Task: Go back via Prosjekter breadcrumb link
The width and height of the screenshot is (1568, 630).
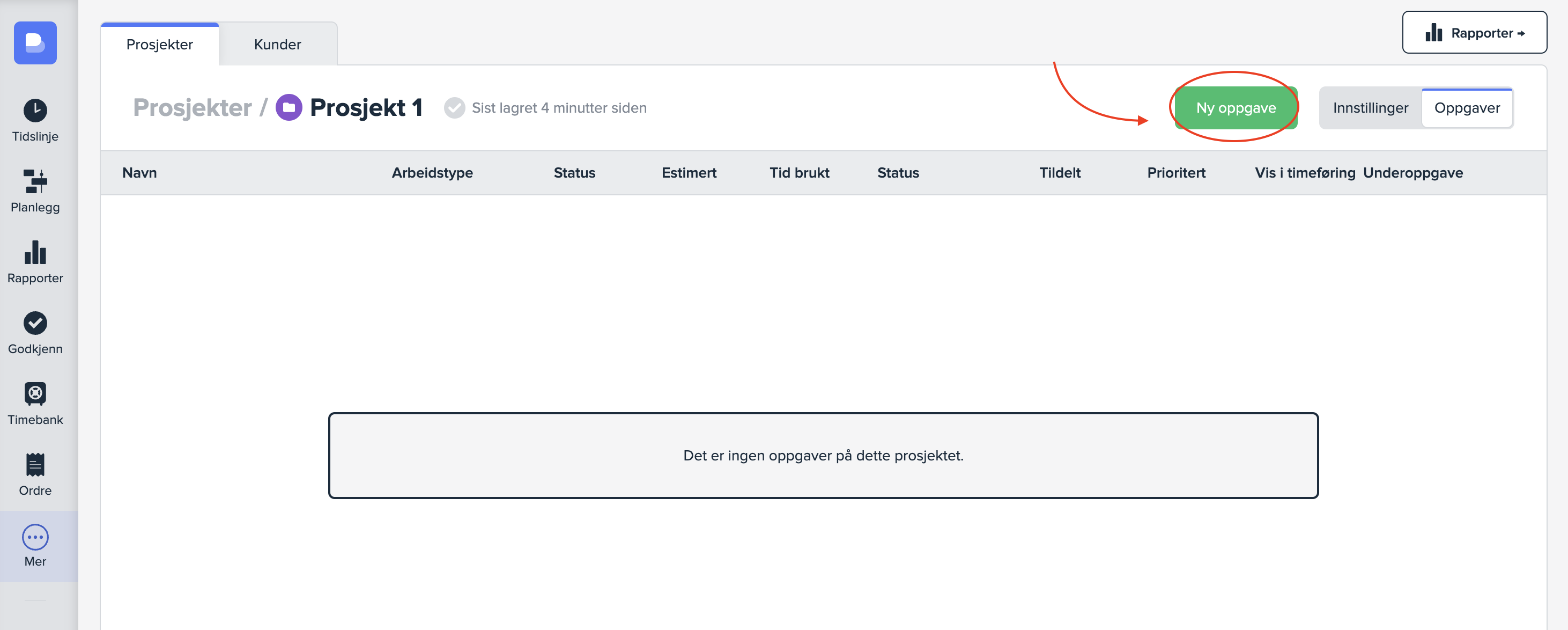Action: click(193, 108)
